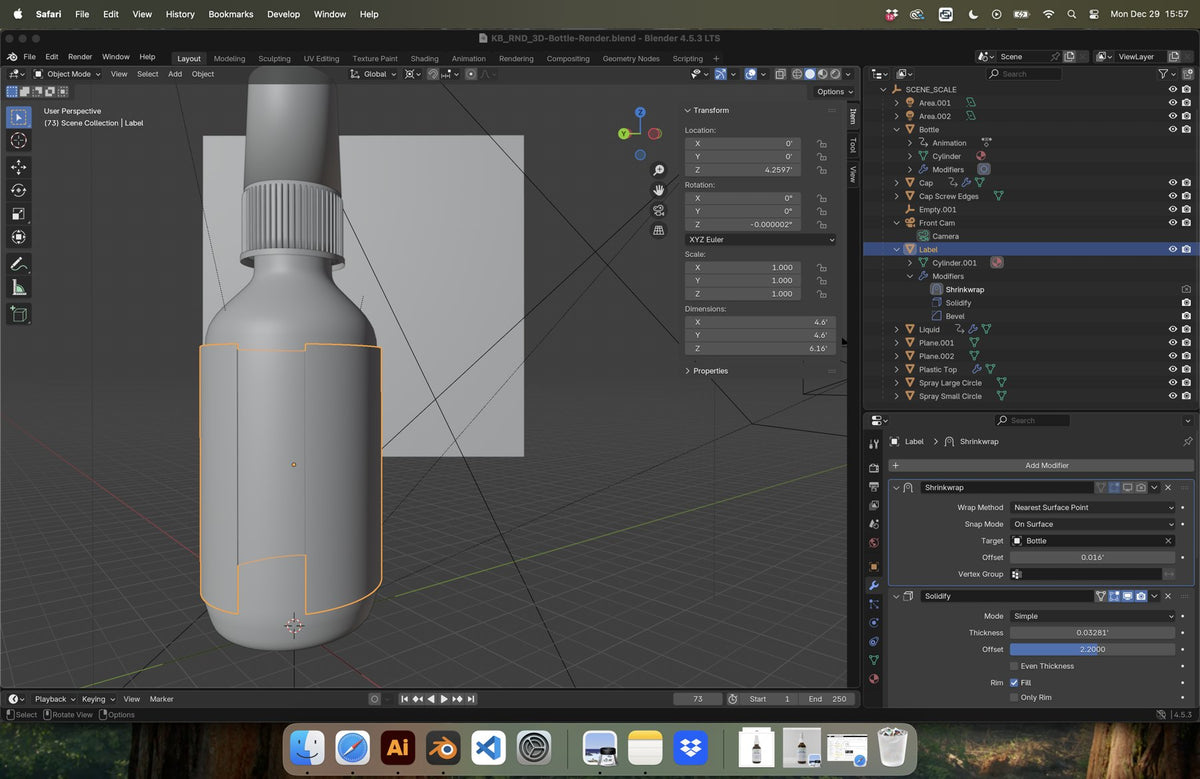Click the zoom viewport magnifier icon
The image size is (1200, 779).
(x=658, y=170)
